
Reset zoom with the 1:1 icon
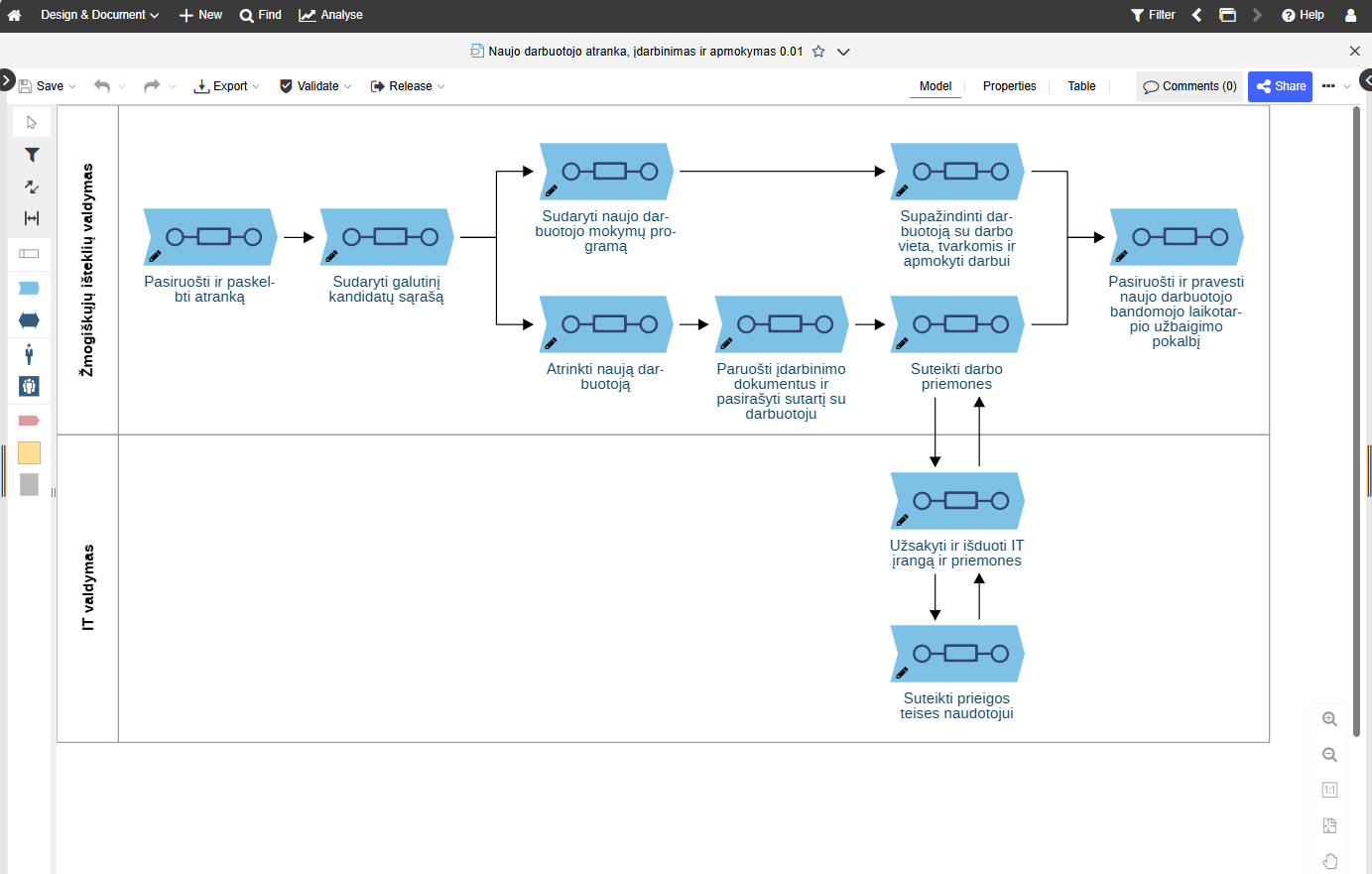point(1330,791)
